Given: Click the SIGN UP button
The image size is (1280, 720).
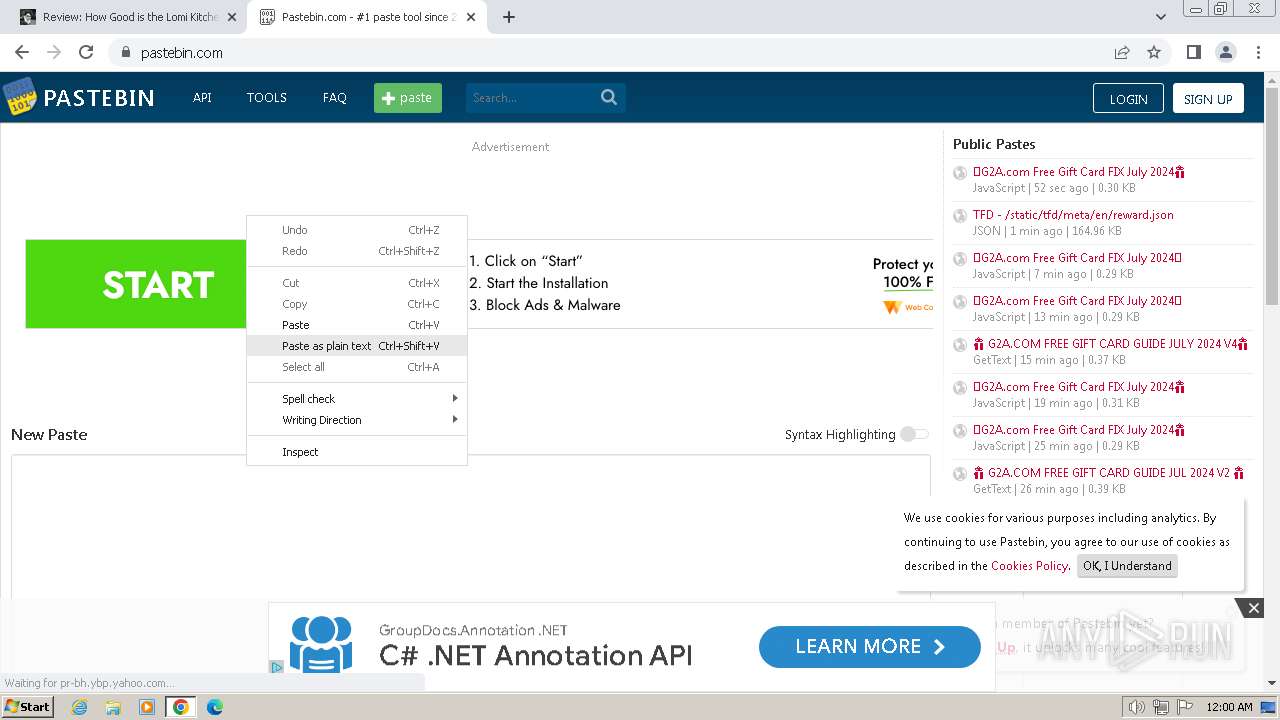Looking at the screenshot, I should coord(1208,98).
